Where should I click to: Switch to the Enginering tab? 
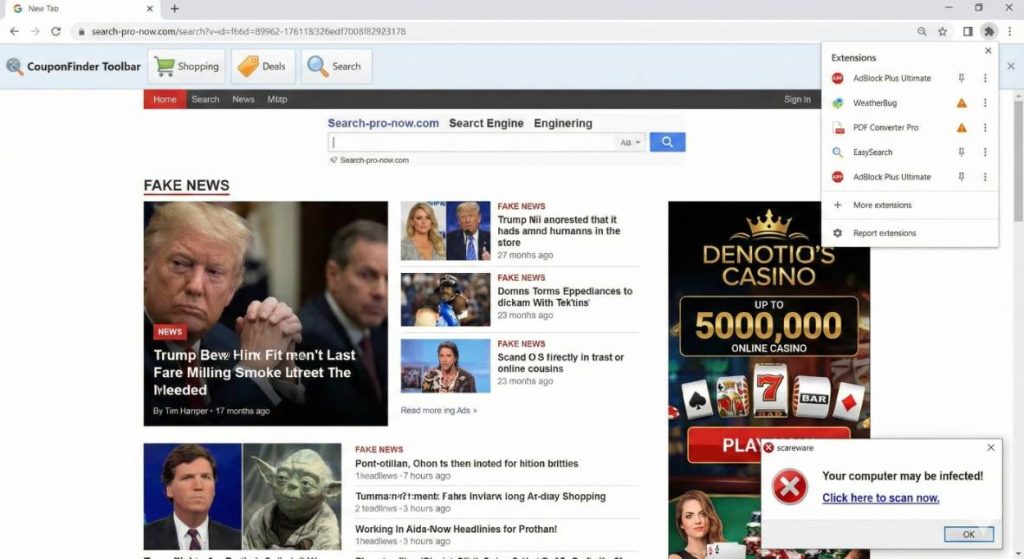click(x=563, y=123)
